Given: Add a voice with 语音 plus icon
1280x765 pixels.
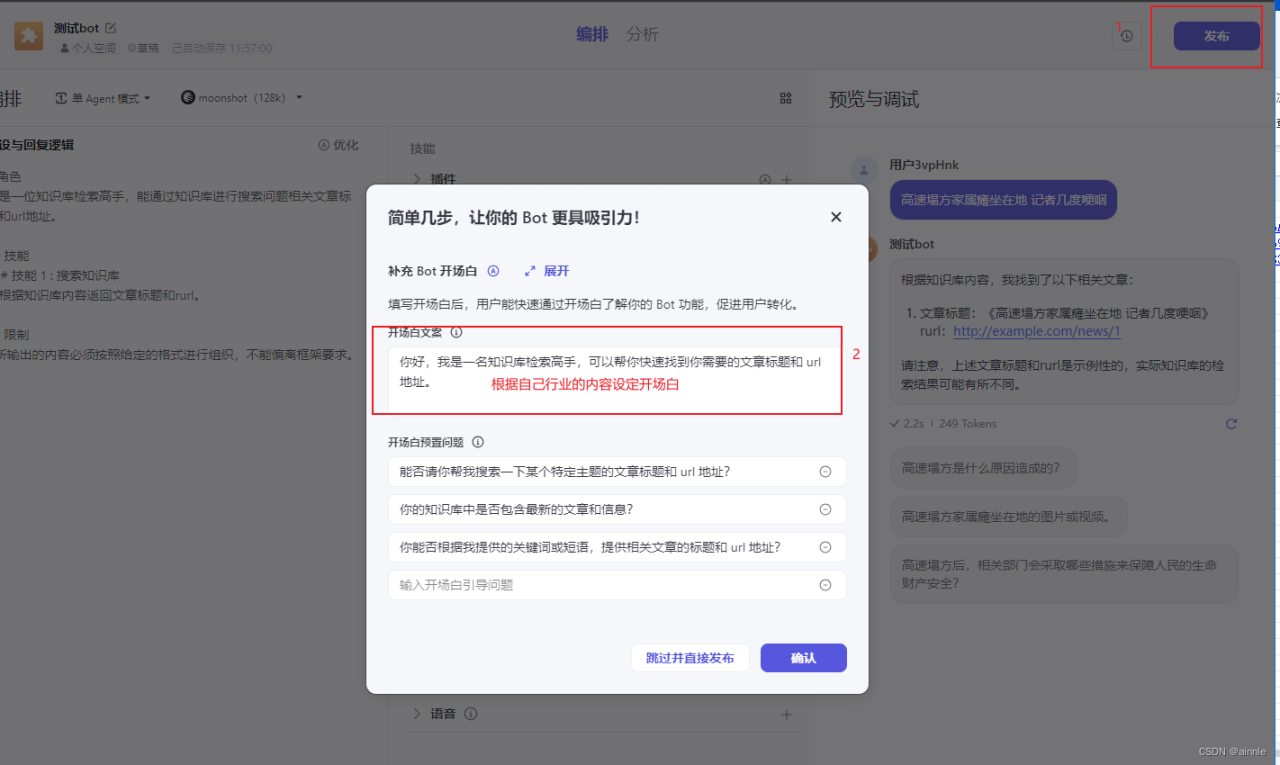Looking at the screenshot, I should [787, 714].
